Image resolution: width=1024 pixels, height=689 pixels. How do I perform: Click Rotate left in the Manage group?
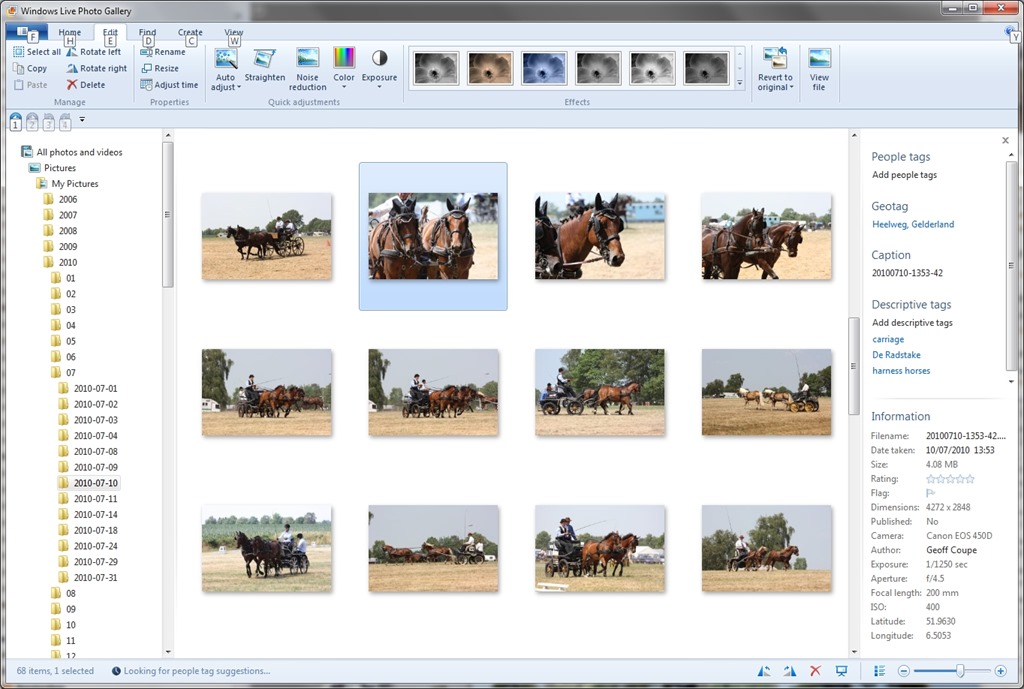point(93,52)
